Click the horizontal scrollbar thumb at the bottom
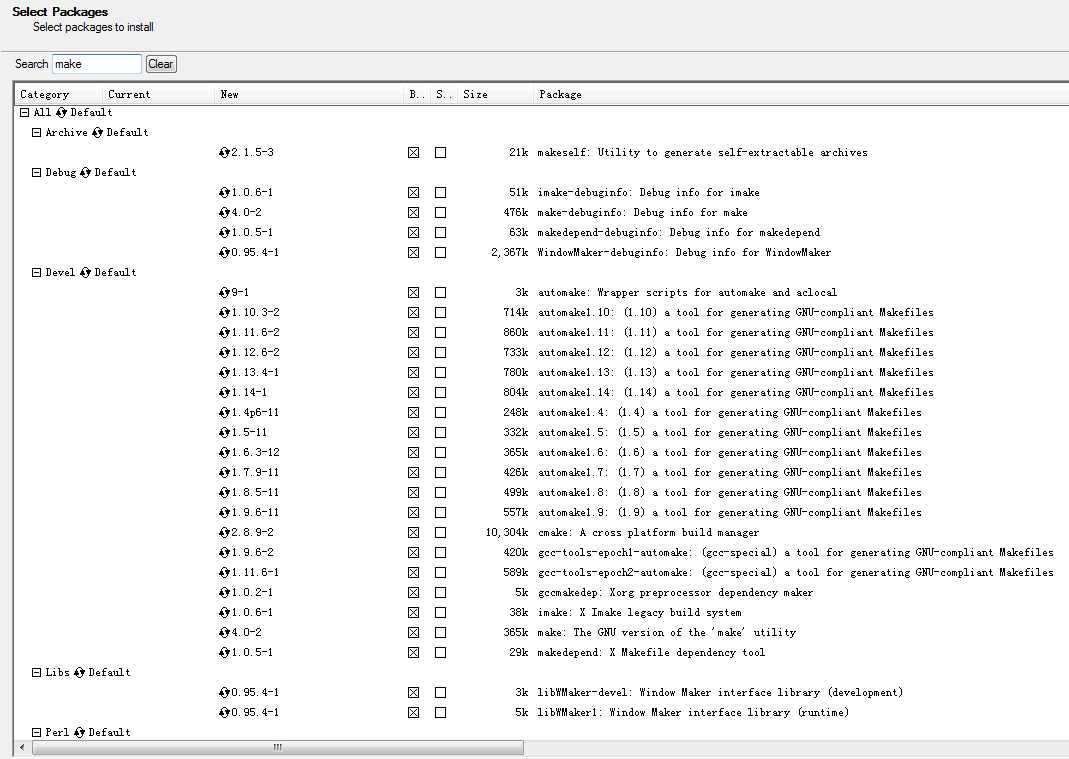The image size is (1069, 759). (x=277, y=747)
